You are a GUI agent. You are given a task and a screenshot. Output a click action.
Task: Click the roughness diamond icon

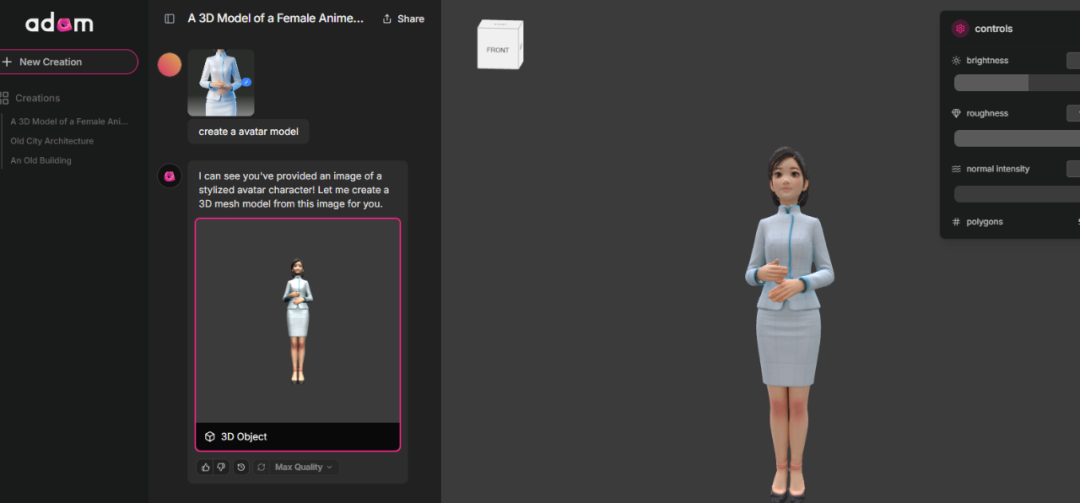(x=956, y=113)
